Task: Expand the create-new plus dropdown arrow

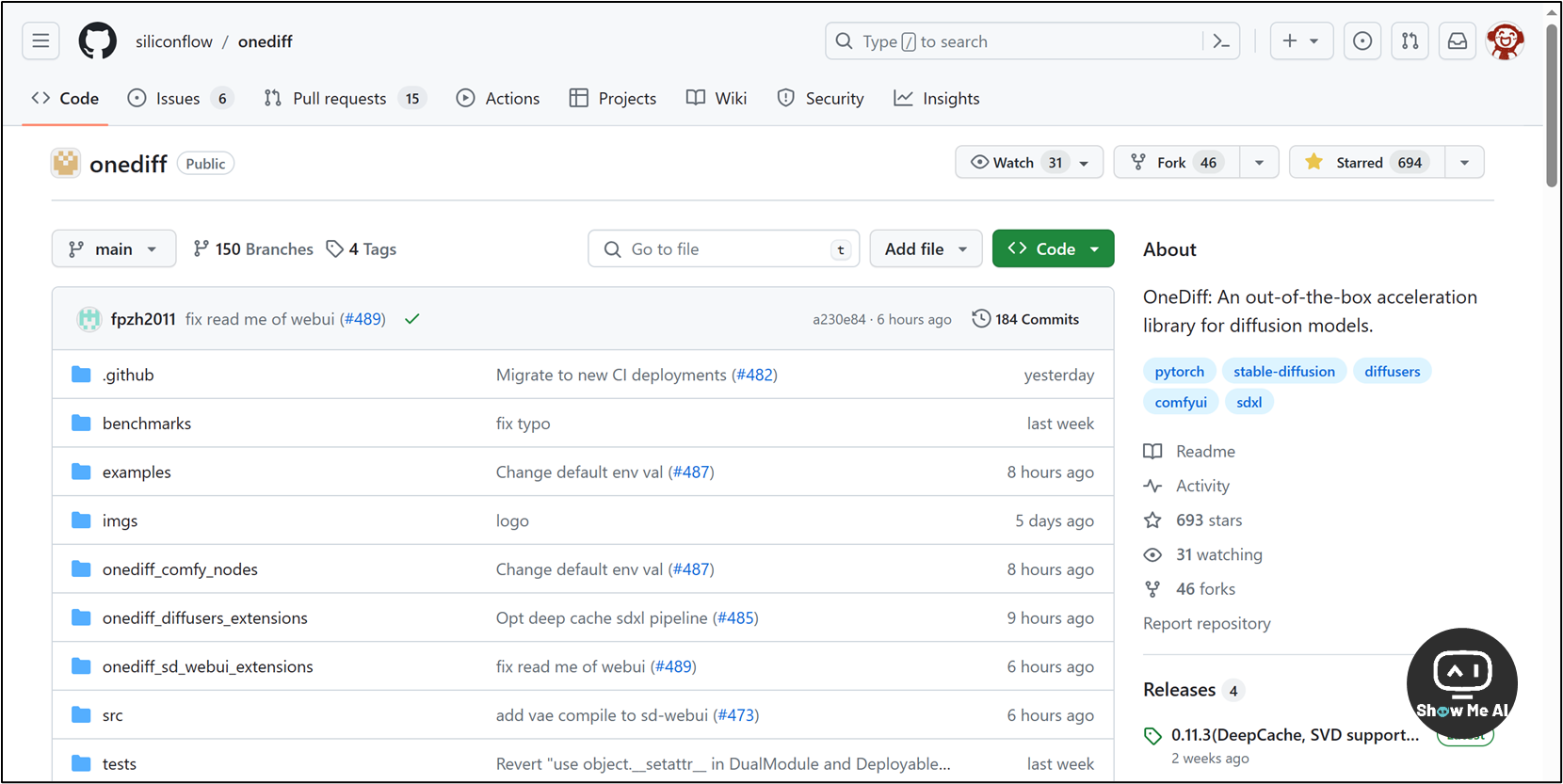Action: click(x=1313, y=41)
